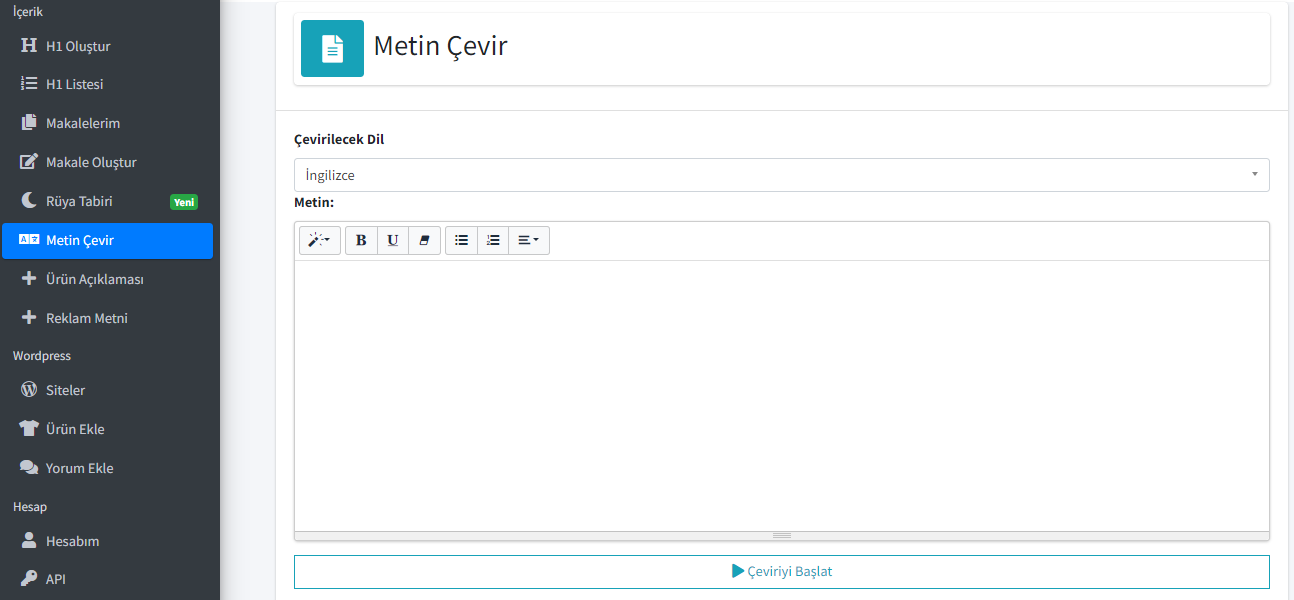Select Makale Oluştur menu item
The width and height of the screenshot is (1294, 600).
point(107,162)
